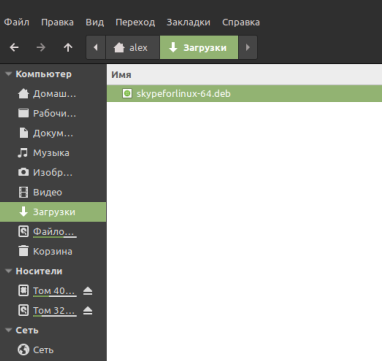Open the Справка menu
Image resolution: width=382 pixels, height=361 pixels.
pos(241,22)
